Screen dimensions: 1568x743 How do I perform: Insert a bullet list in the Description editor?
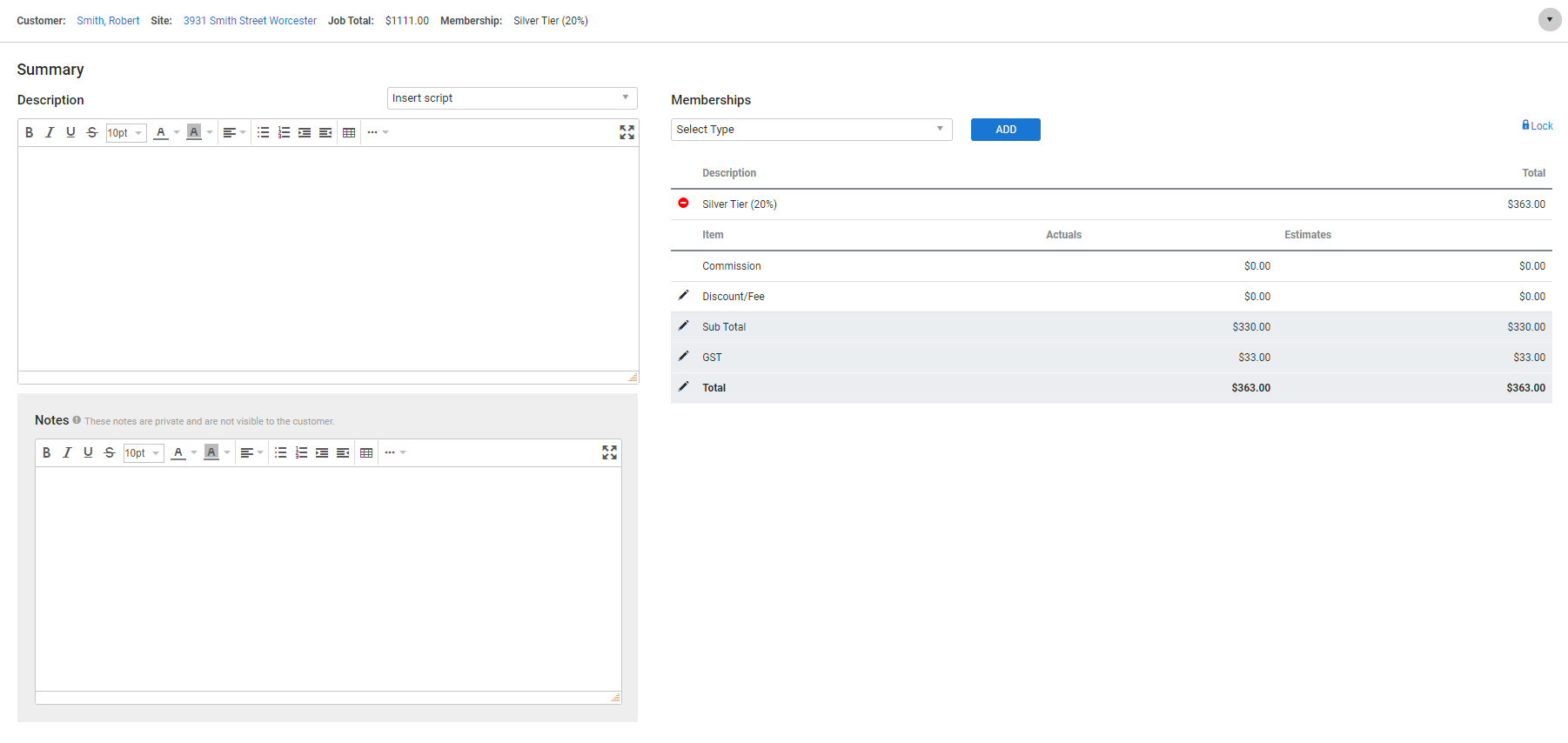263,132
